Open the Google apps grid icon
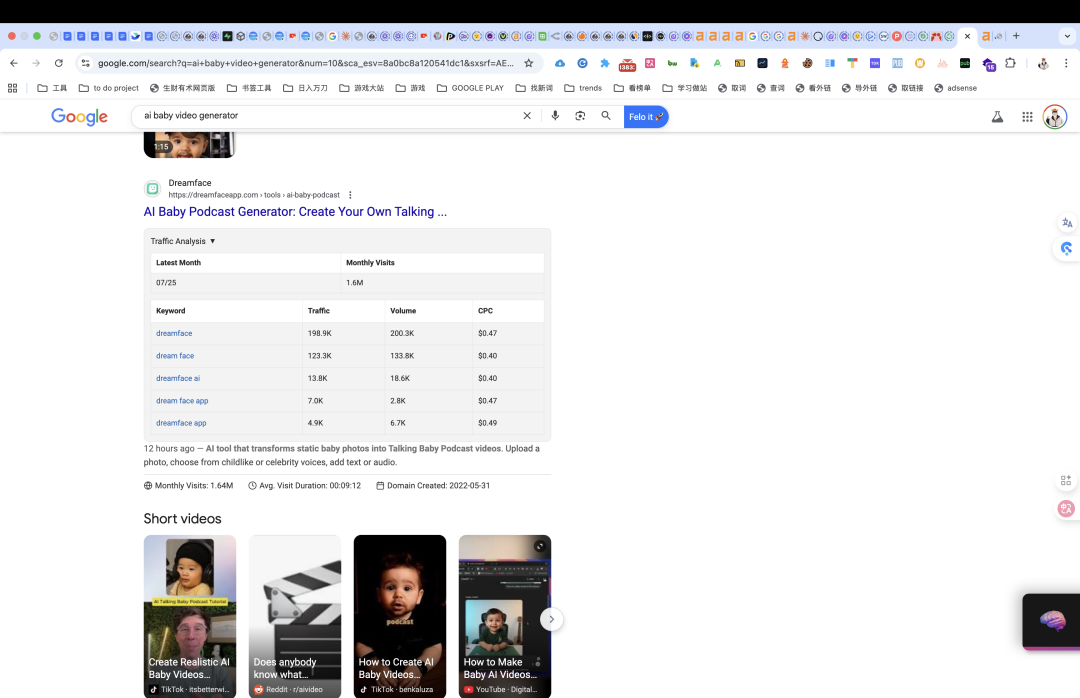 (x=1027, y=116)
